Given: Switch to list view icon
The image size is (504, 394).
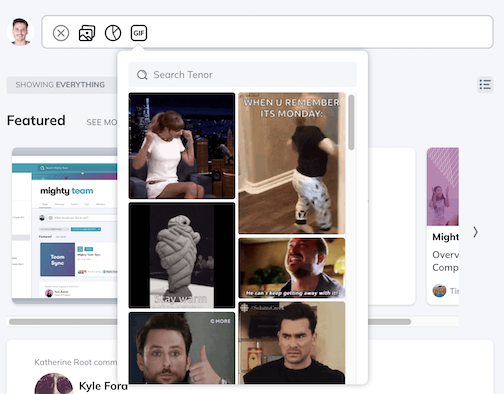Looking at the screenshot, I should pos(485,84).
